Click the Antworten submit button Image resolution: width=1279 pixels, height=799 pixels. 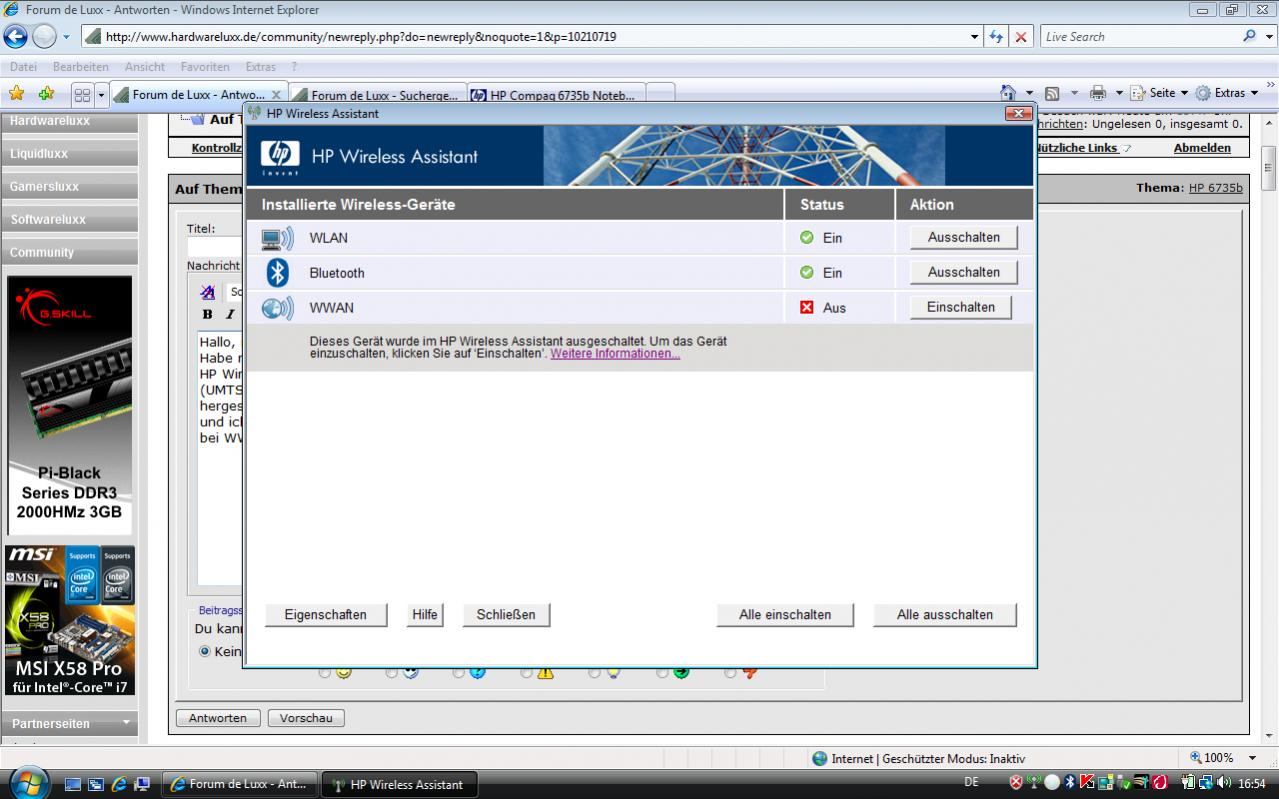[x=218, y=718]
